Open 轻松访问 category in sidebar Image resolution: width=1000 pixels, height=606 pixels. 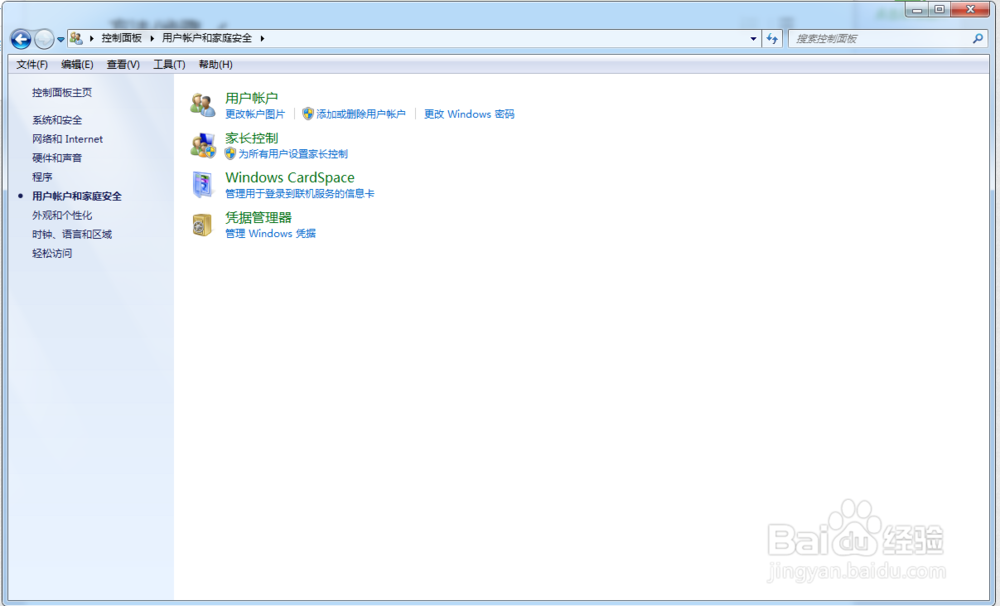(52, 254)
